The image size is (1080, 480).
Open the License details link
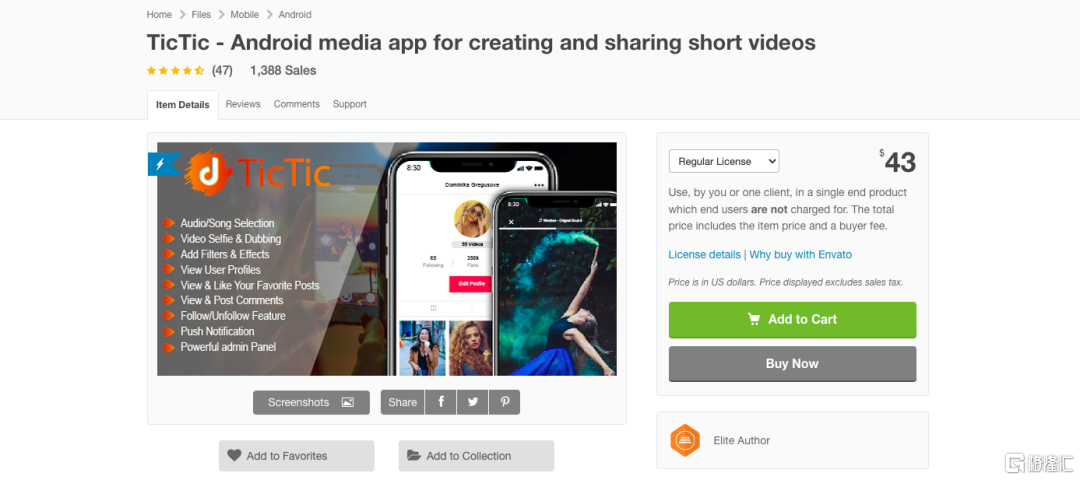pos(705,255)
